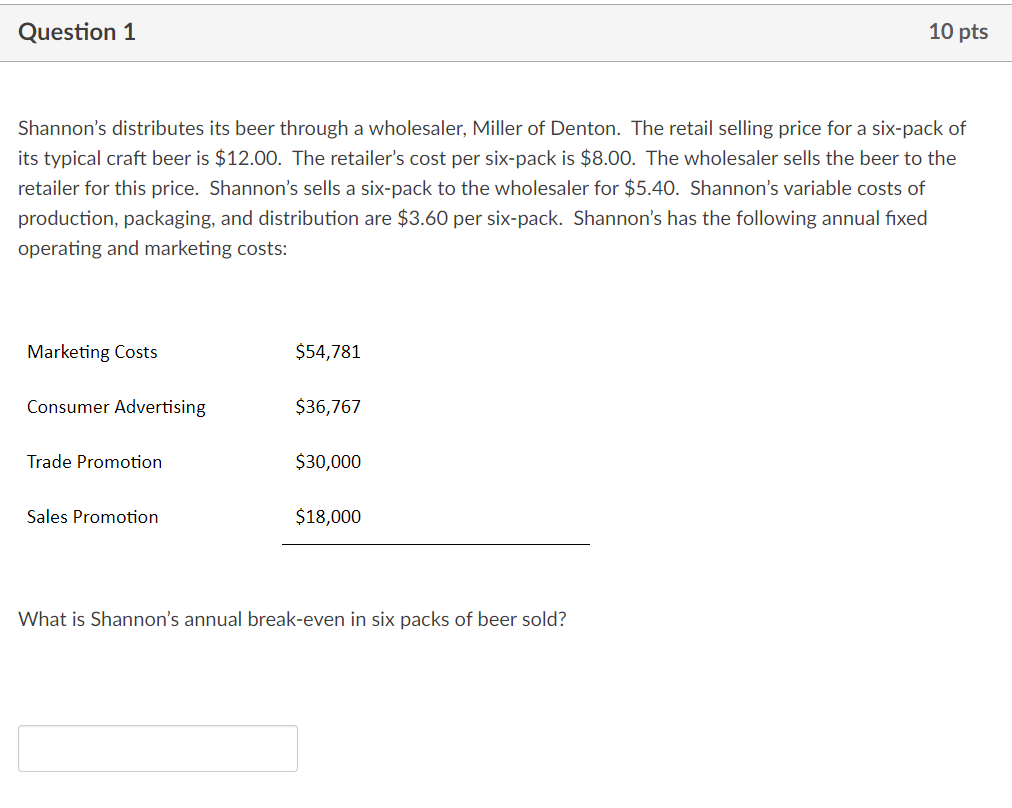Screen dimensions: 1012x808
Task: Click the answer input box
Action: (x=158, y=748)
